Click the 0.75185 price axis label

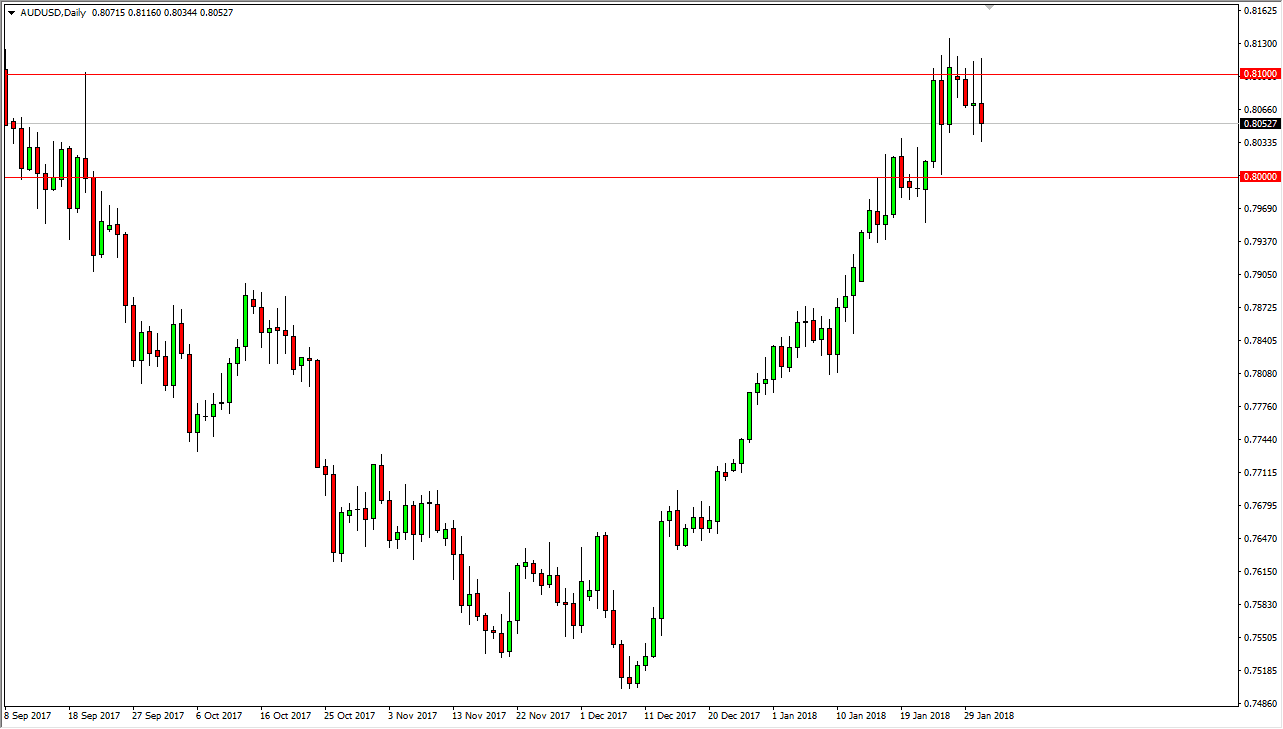point(1259,671)
